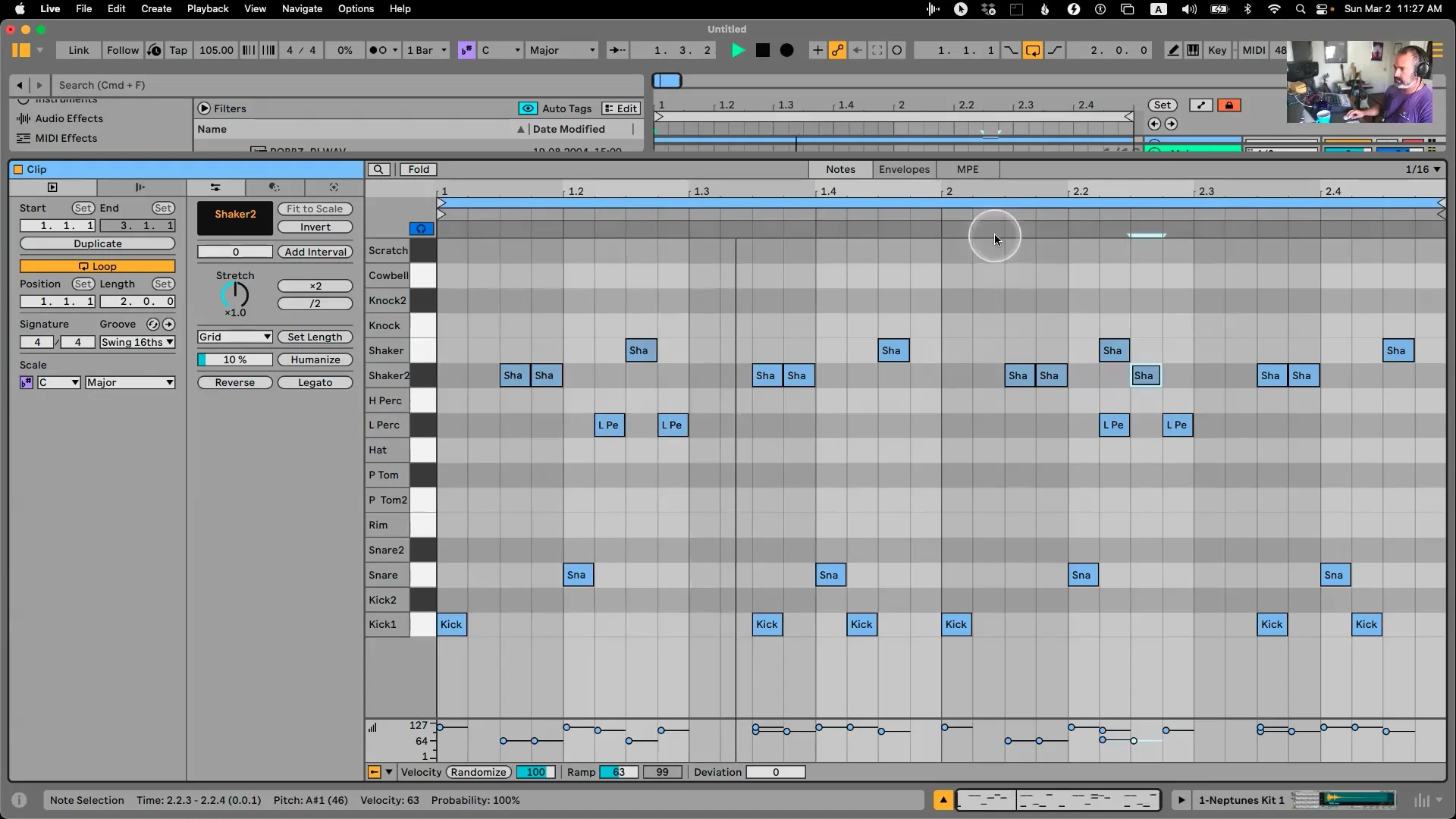Click the Humanize button
Screen dimensions: 1456x819
click(315, 359)
